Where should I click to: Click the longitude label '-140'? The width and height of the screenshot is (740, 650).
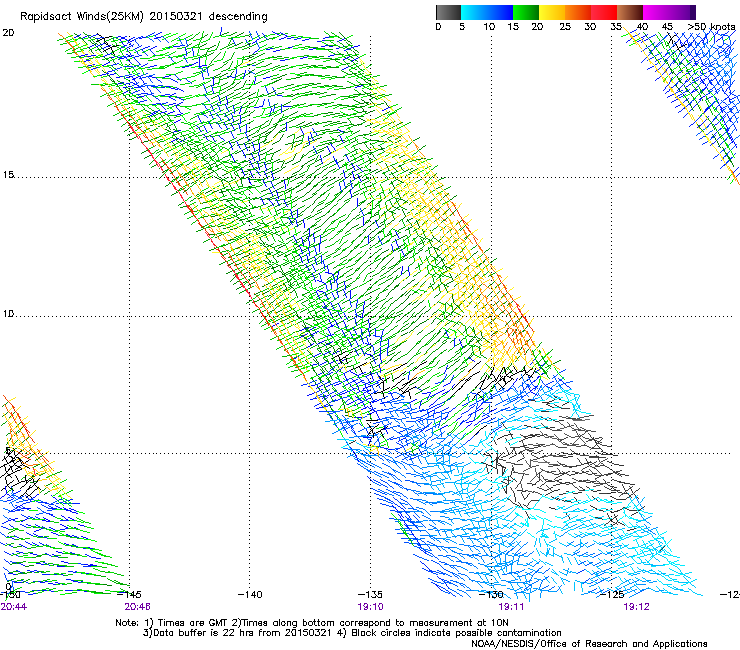pyautogui.click(x=250, y=594)
